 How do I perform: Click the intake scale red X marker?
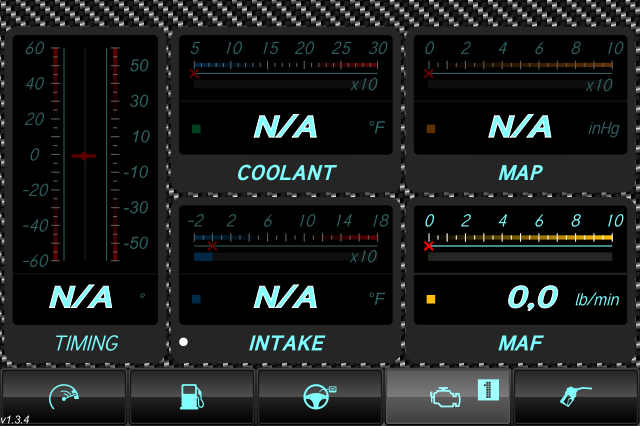pyautogui.click(x=212, y=246)
